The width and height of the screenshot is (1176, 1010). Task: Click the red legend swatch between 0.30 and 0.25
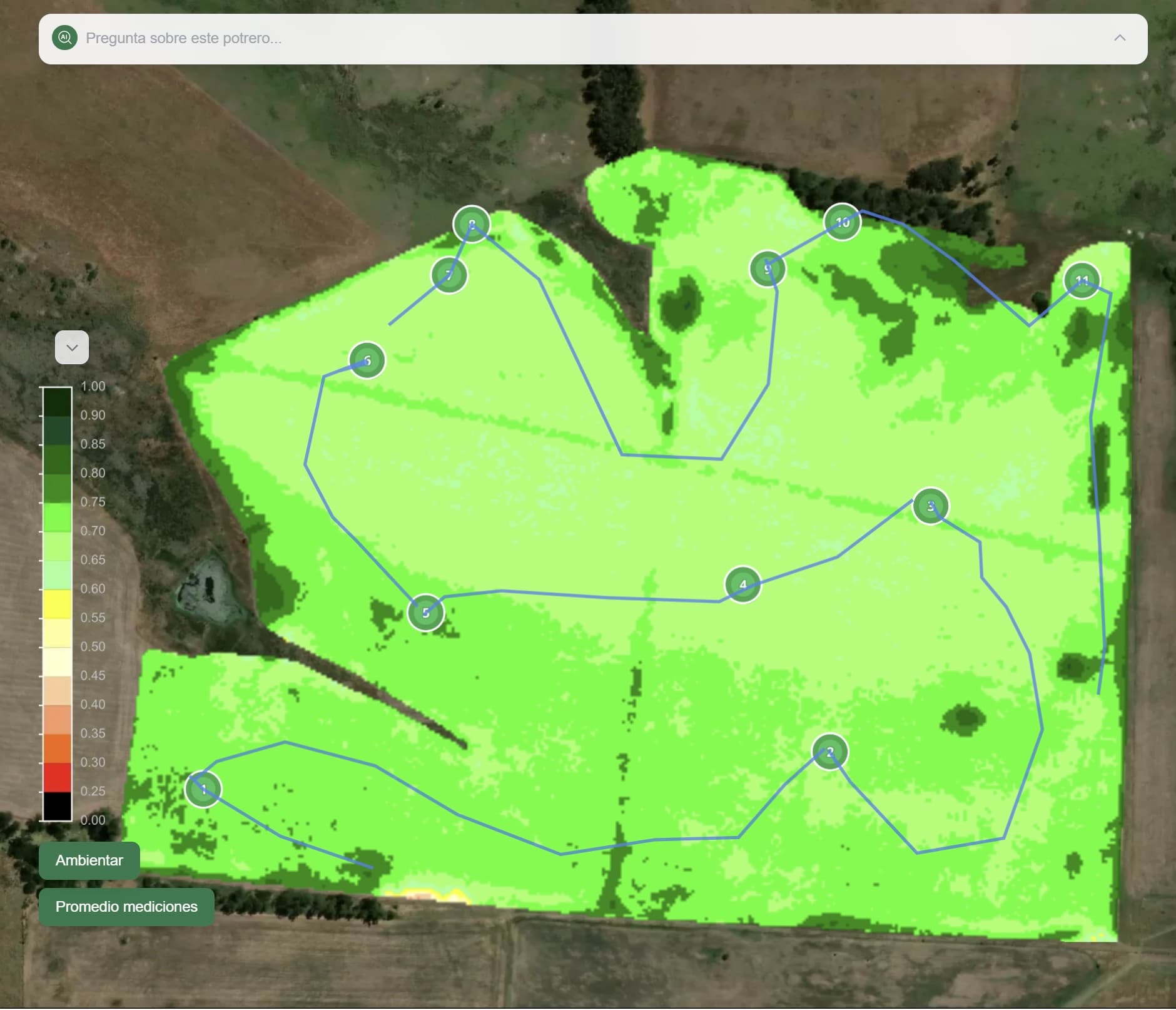pyautogui.click(x=57, y=777)
